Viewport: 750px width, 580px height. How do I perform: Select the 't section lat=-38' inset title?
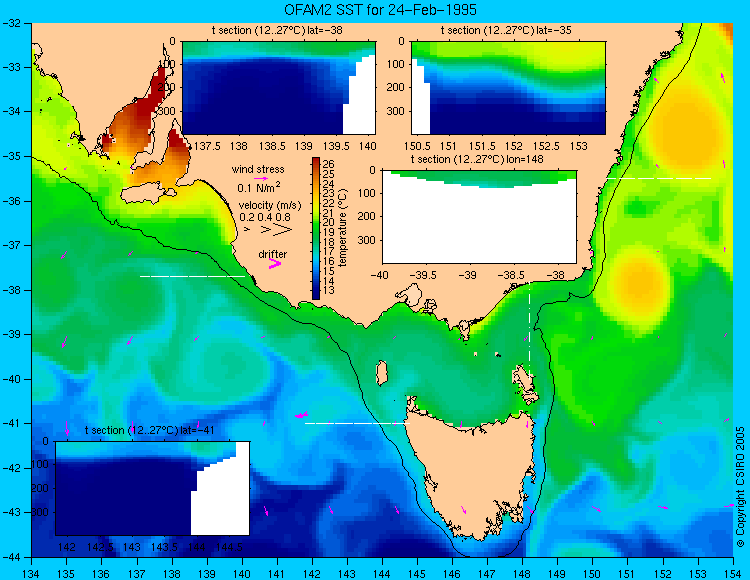pyautogui.click(x=277, y=31)
